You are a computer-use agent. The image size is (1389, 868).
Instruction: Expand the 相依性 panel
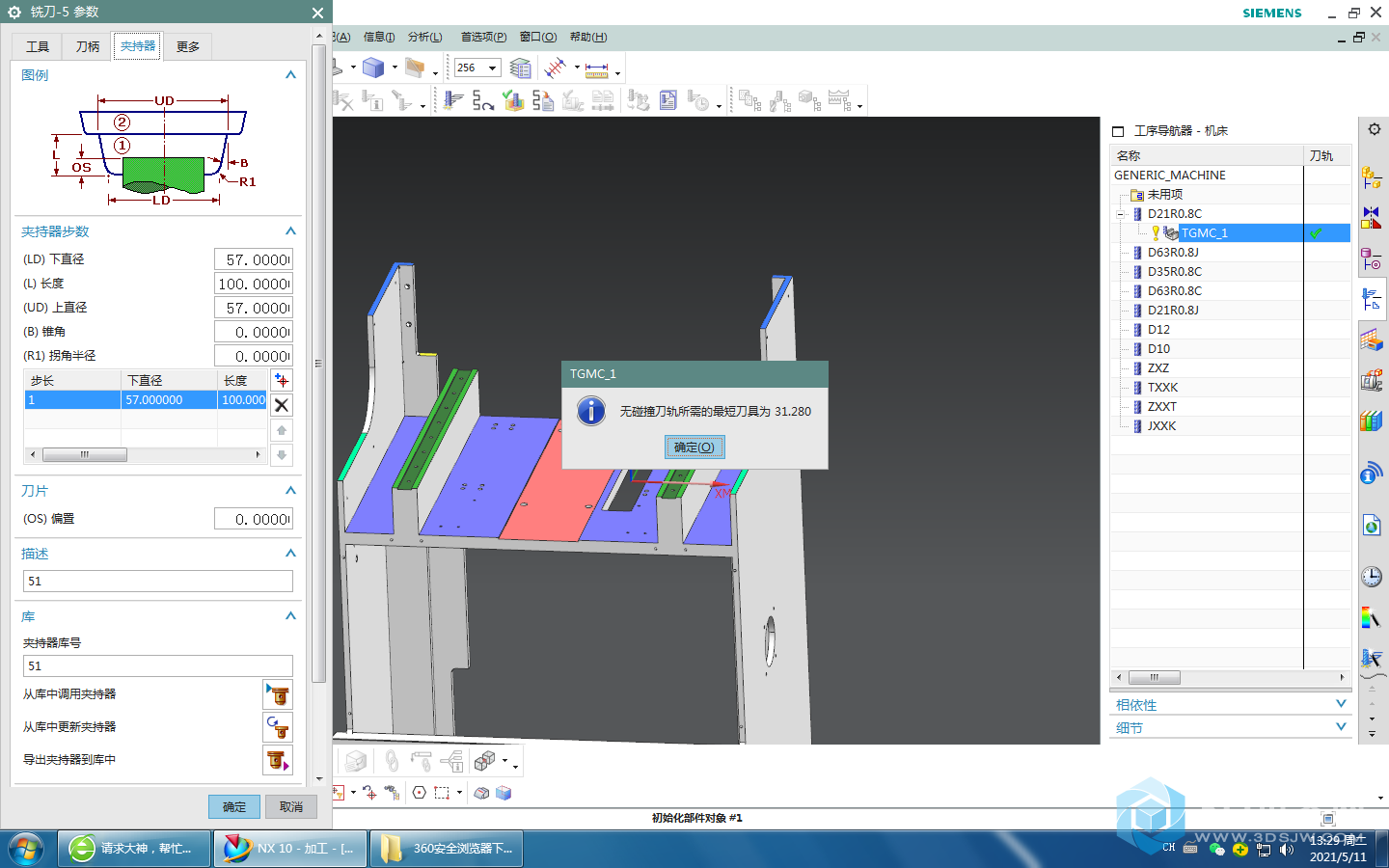point(1341,704)
